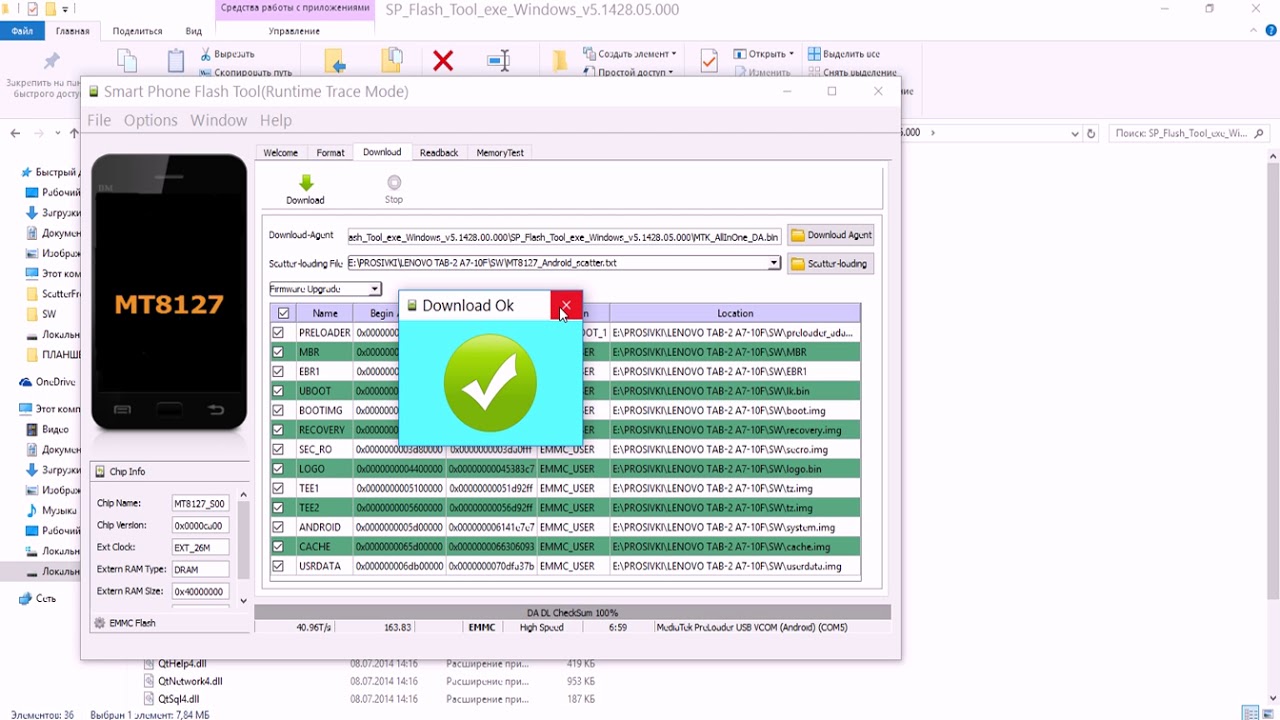Click Снять выделение in Explorer ribbon

(x=852, y=72)
